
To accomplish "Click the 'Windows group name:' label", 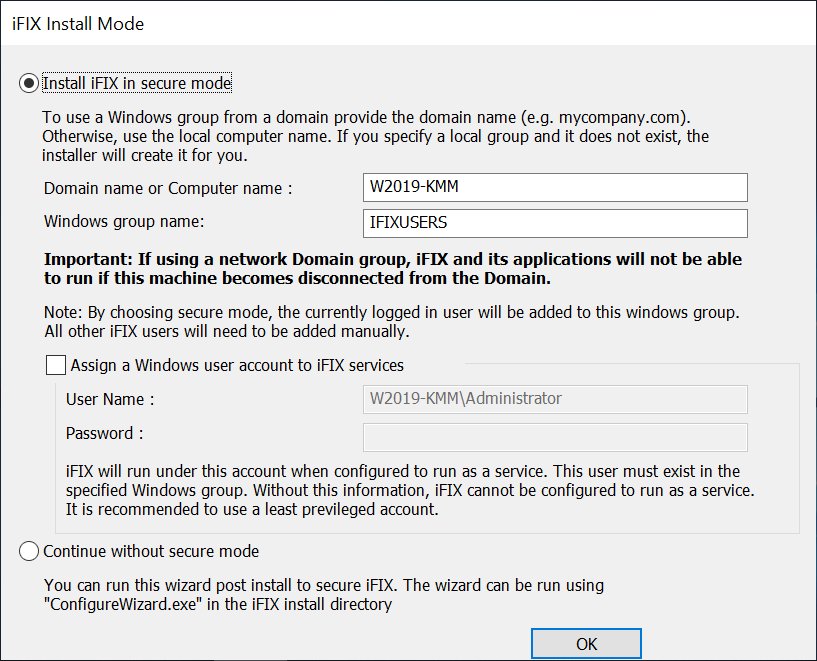I will coord(124,221).
